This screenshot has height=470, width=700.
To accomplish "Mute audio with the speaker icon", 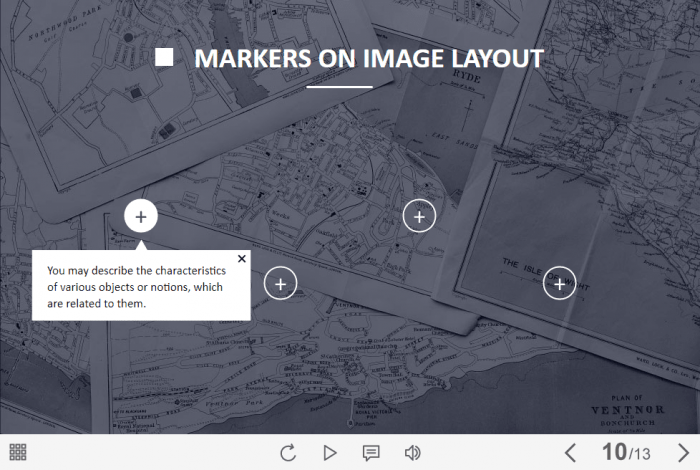I will [x=412, y=453].
